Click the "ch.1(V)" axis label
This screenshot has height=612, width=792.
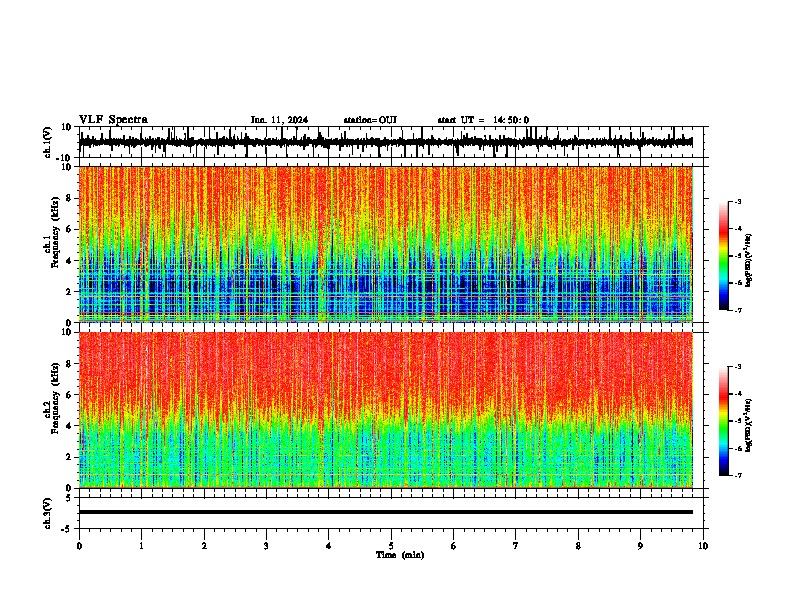(x=48, y=142)
